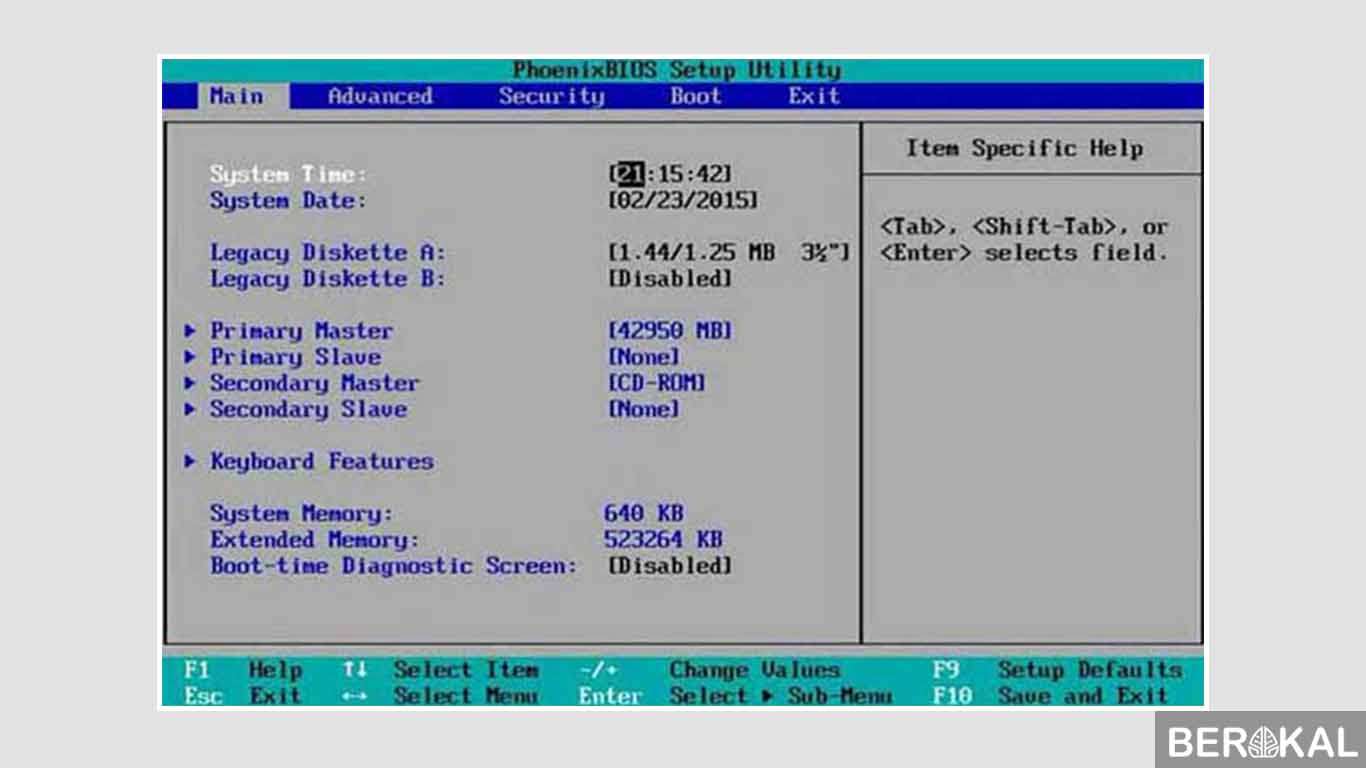Click the Legacy Diskette B label

(327, 279)
